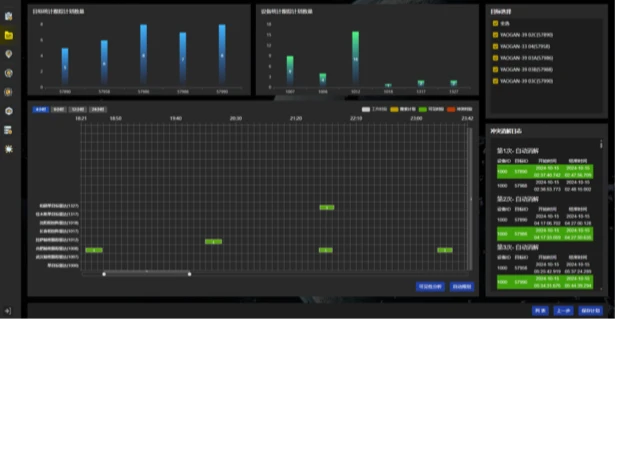Screen dimensions: 620x450
Task: Uncheck the YAOGAN-33 04 target checkbox
Action: 495,46
